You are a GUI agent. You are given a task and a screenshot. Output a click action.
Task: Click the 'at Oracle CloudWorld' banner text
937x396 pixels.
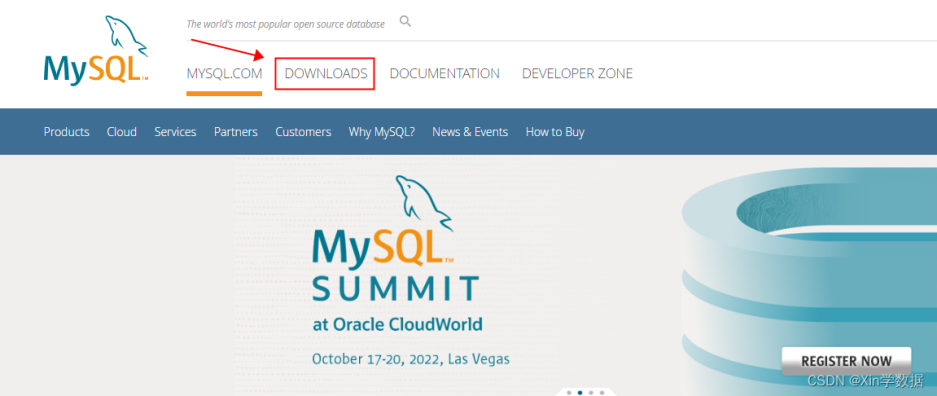[397, 324]
